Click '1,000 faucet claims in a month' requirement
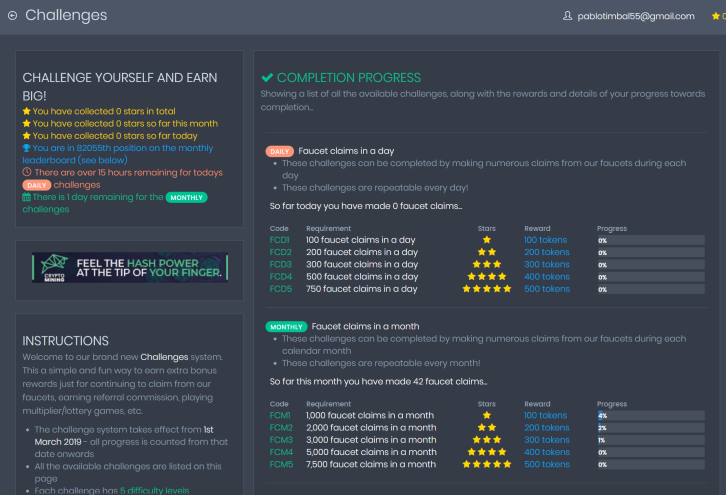This screenshot has height=495, width=726. [x=370, y=415]
